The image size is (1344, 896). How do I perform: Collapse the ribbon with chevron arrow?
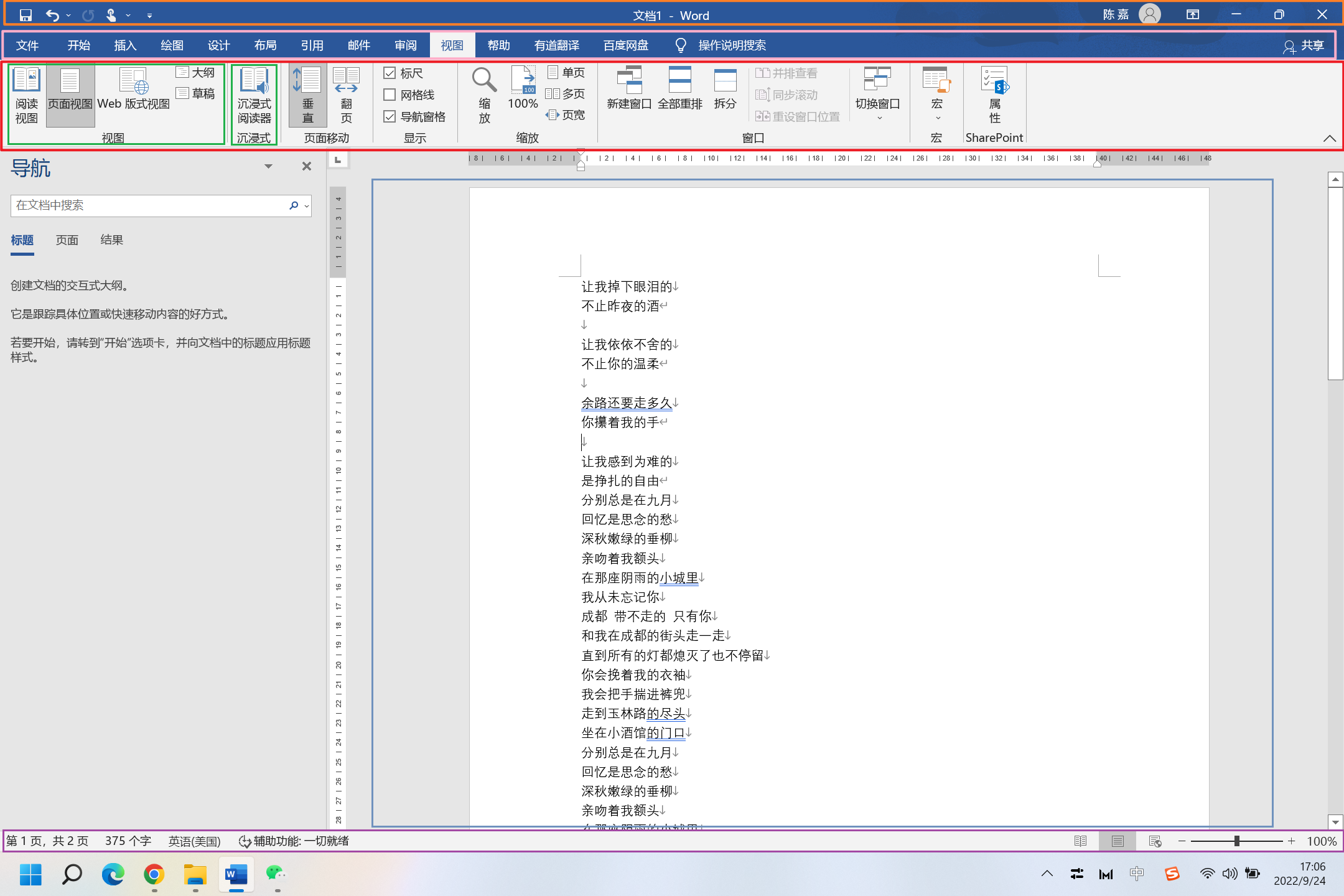tap(1330, 138)
